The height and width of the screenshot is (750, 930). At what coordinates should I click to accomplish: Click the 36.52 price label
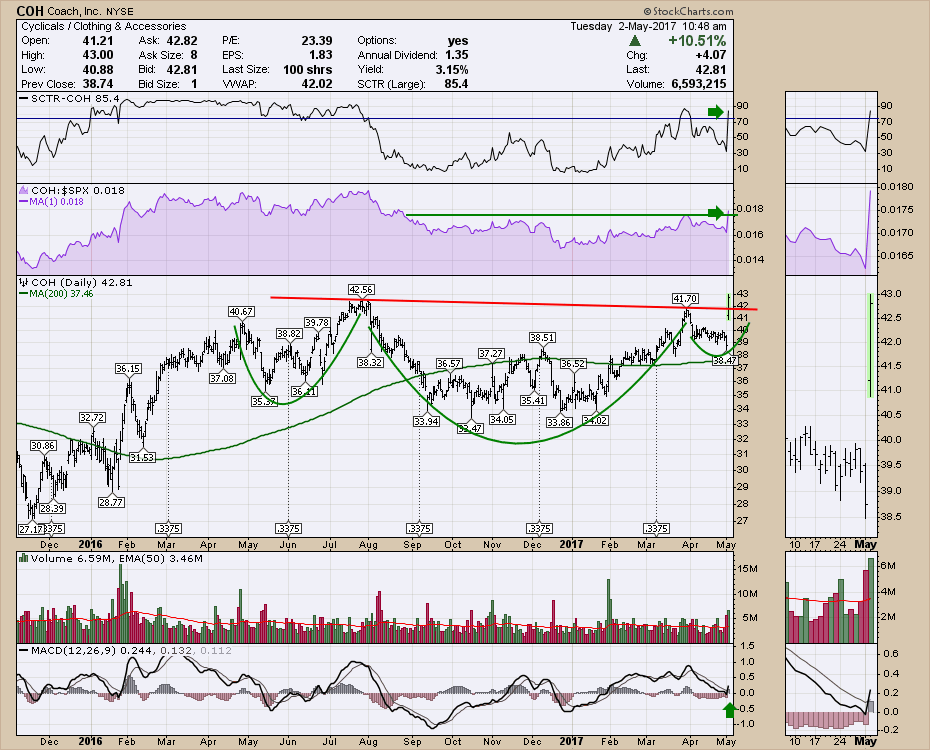point(573,363)
